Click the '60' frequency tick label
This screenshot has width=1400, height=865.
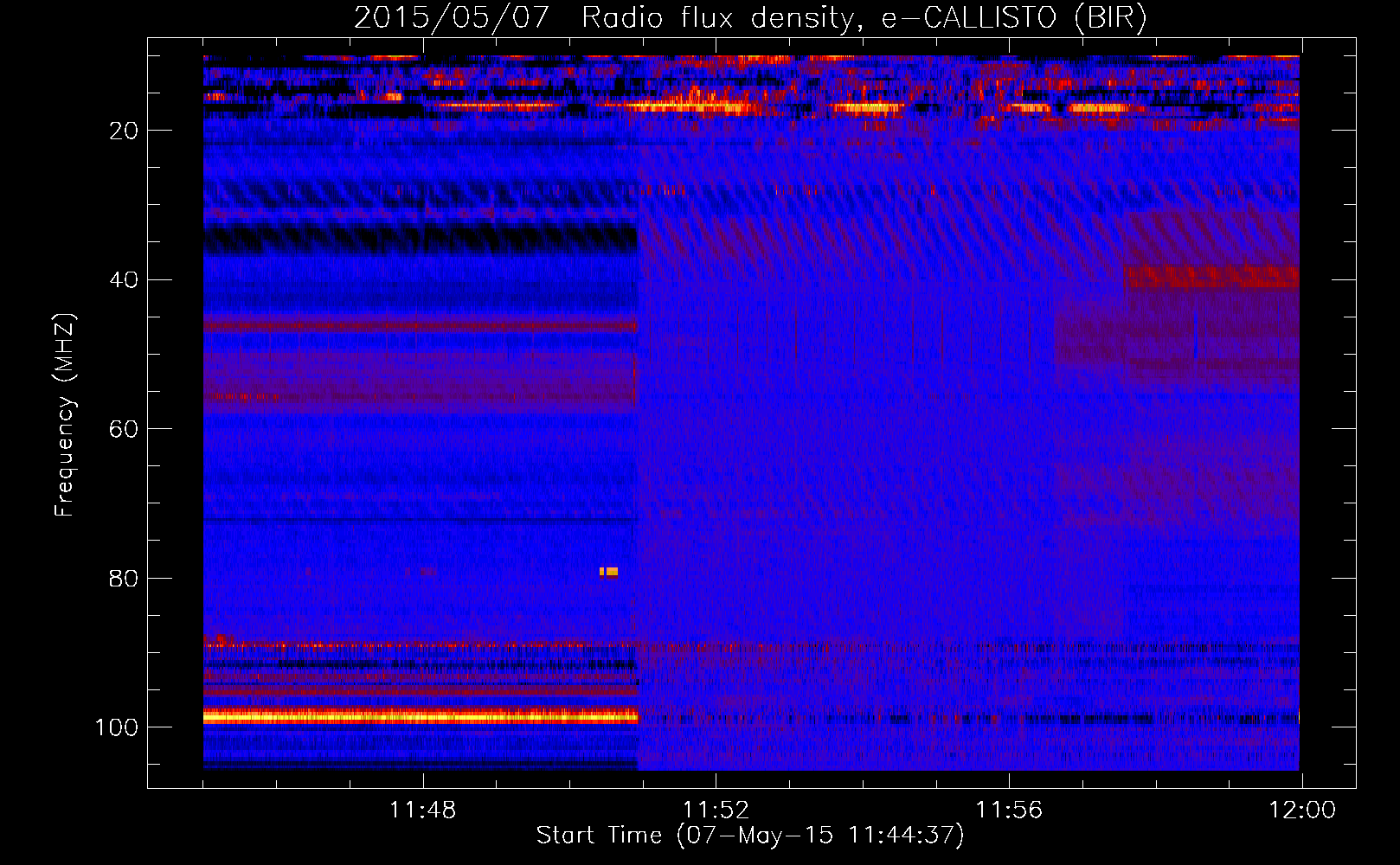click(x=124, y=430)
